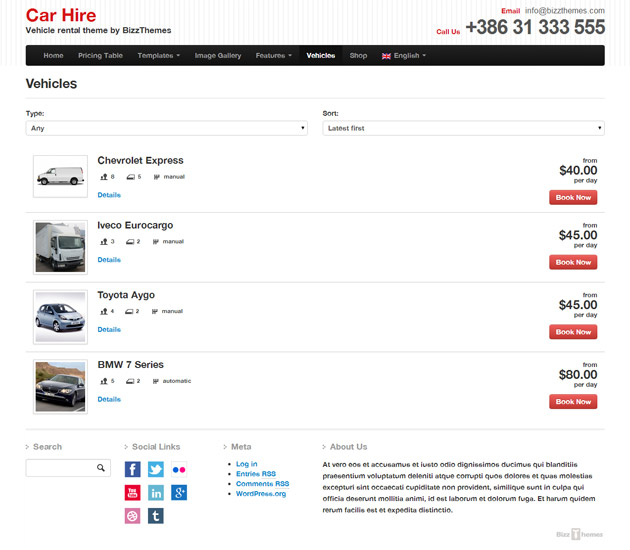Click the info@bizzthemes.com email address
The height and width of the screenshot is (550, 630).
point(565,11)
